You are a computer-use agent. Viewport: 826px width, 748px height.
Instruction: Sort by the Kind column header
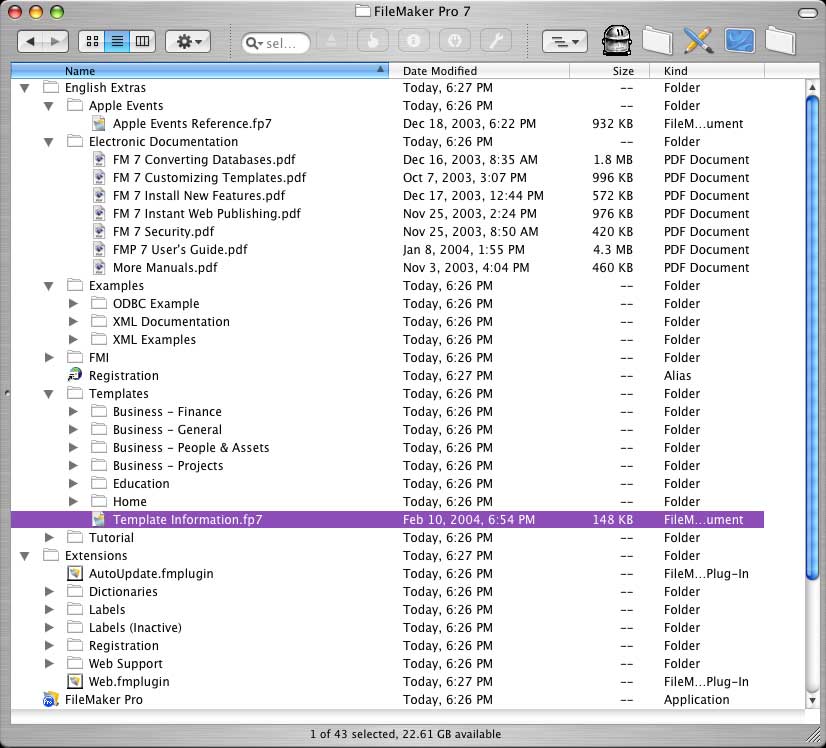tap(706, 71)
